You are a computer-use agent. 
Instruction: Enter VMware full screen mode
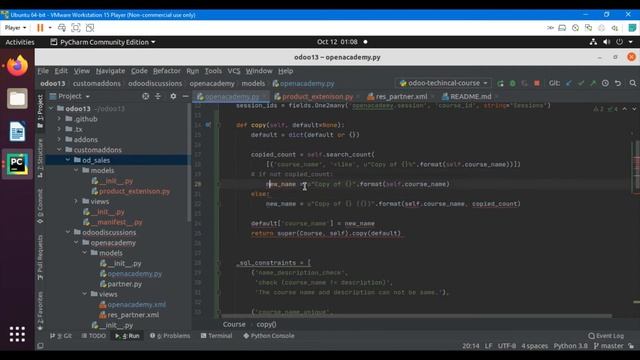[76, 28]
